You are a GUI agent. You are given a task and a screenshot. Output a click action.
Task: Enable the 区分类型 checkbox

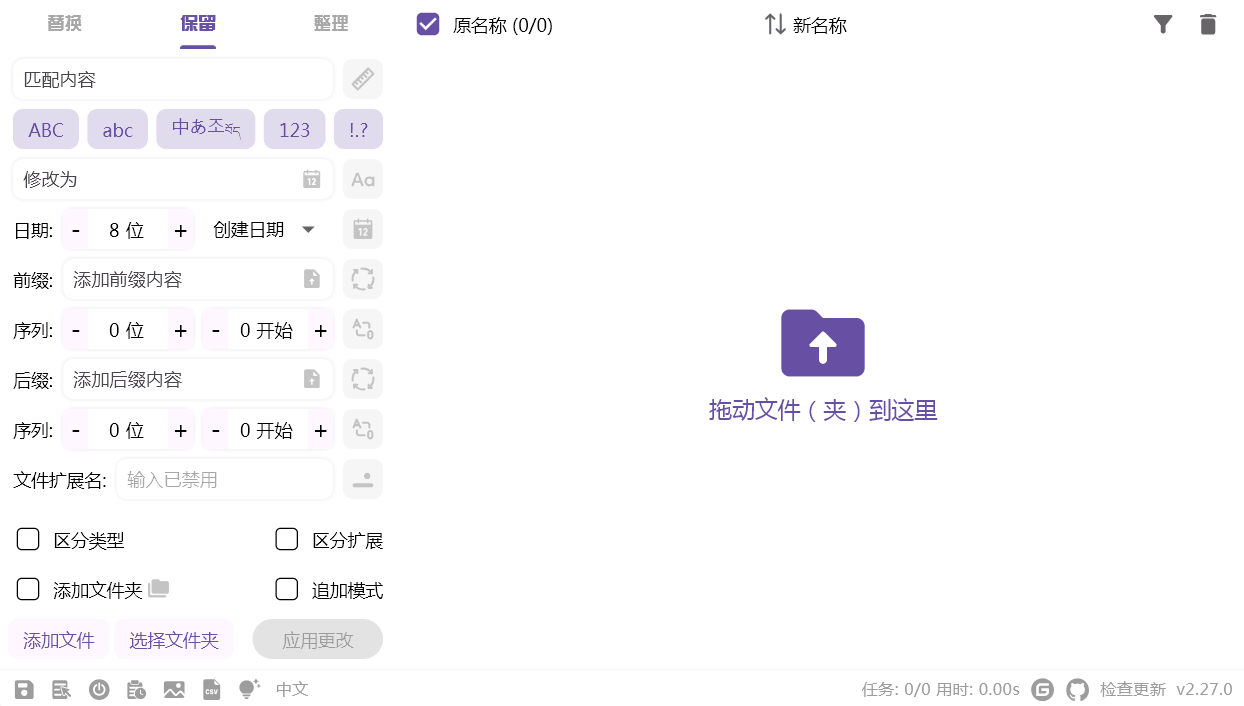[28, 540]
